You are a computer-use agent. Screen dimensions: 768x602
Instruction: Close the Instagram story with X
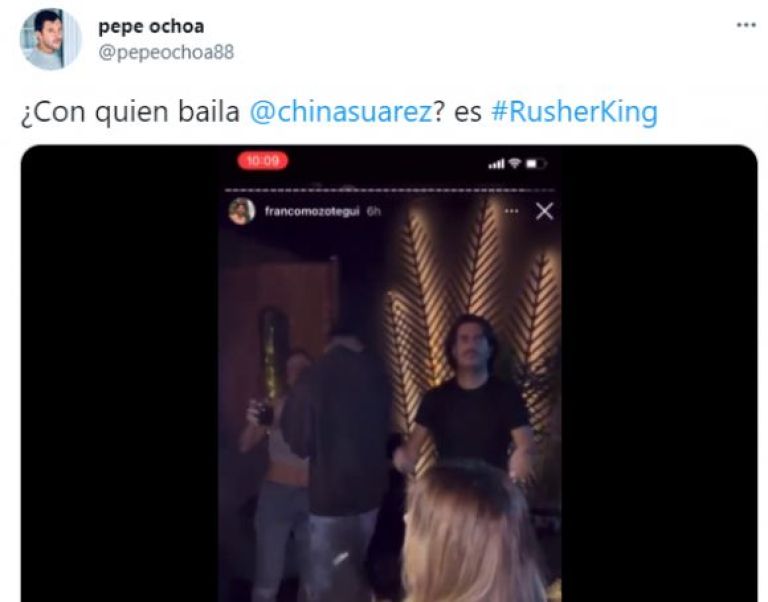pyautogui.click(x=544, y=211)
